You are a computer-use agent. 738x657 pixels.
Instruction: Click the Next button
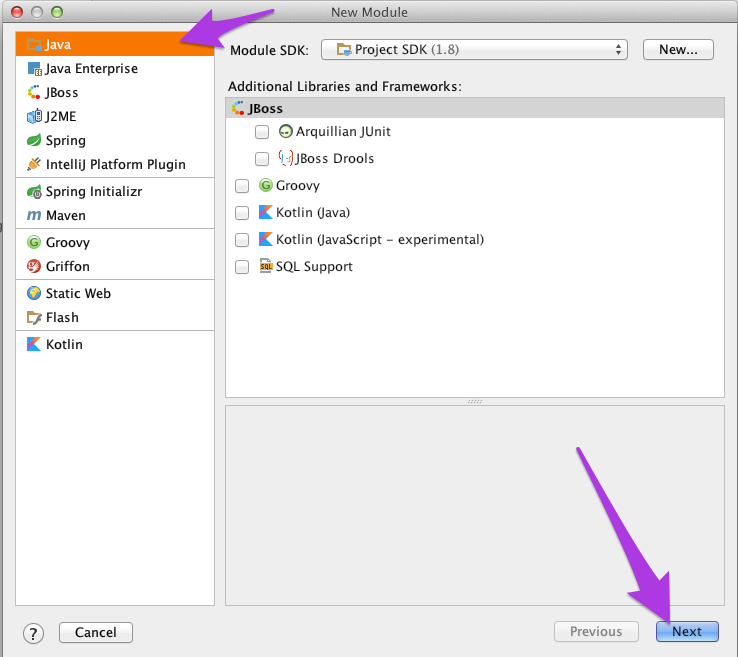[x=687, y=632]
